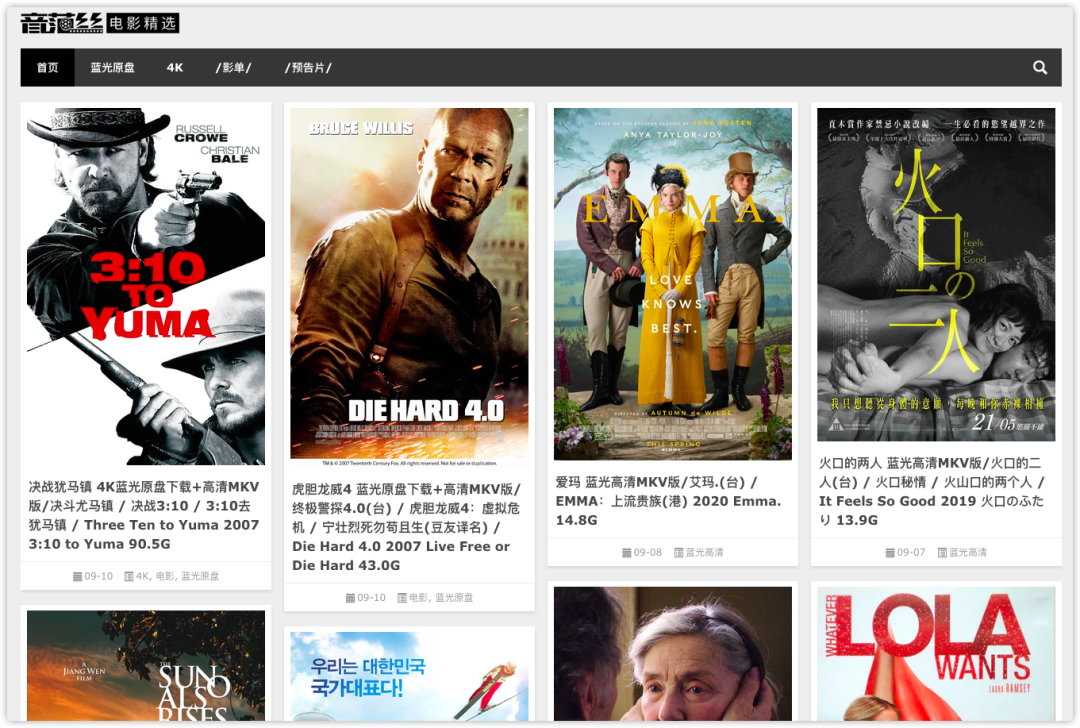Click the 4K tag under 决战犹马镇
The width and height of the screenshot is (1080, 728).
point(142,576)
